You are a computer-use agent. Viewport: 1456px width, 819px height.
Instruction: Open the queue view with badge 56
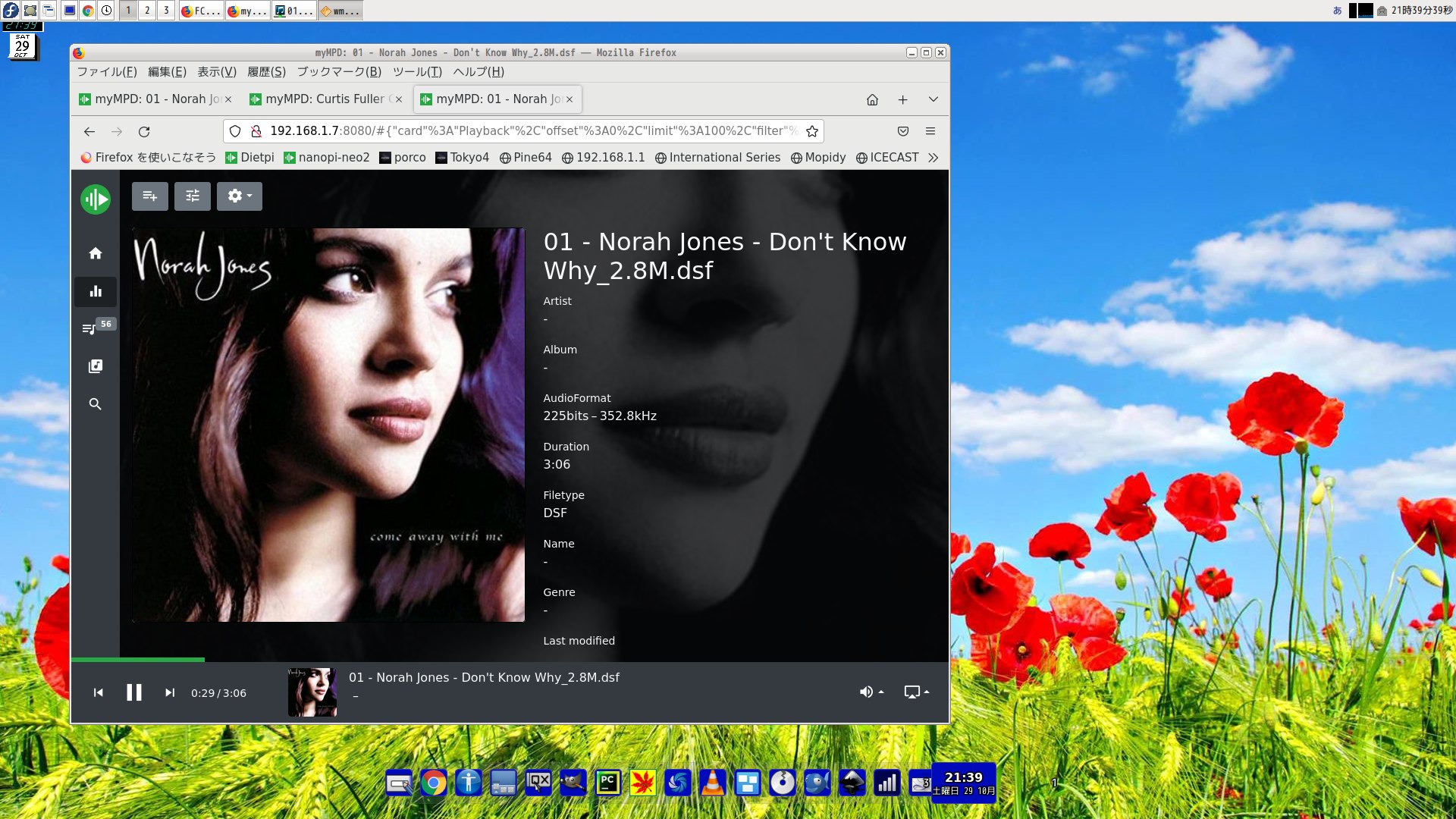91,328
